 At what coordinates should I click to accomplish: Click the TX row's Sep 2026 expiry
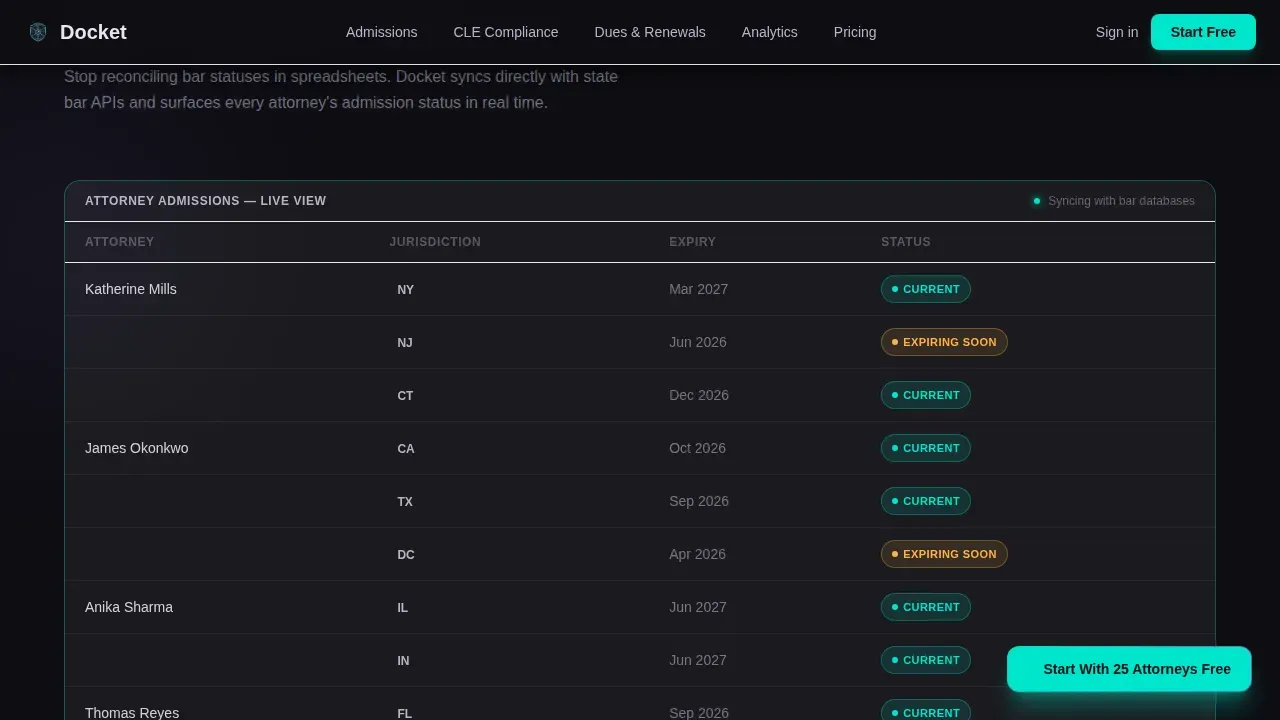point(699,501)
